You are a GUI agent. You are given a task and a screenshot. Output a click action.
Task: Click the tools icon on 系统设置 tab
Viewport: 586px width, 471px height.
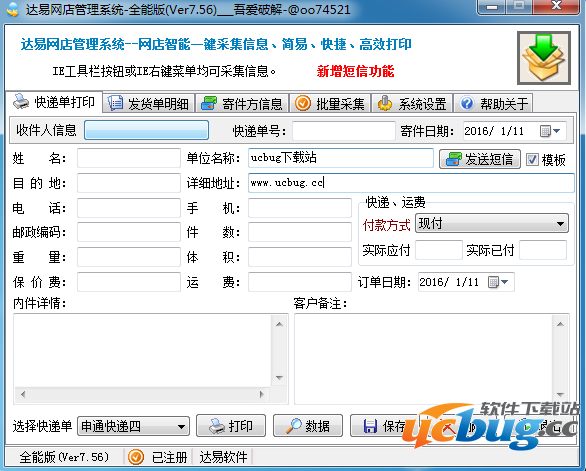[x=385, y=103]
